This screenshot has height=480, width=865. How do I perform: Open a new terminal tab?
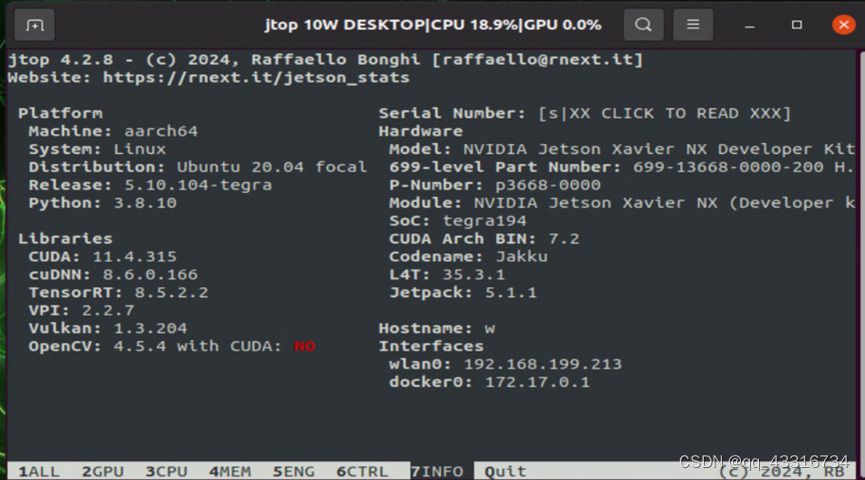click(34, 25)
